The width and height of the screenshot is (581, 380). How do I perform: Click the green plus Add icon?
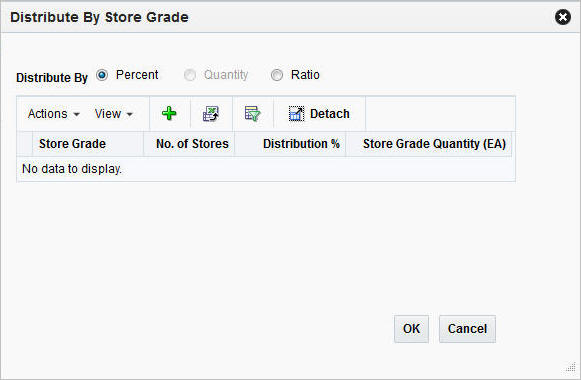169,113
